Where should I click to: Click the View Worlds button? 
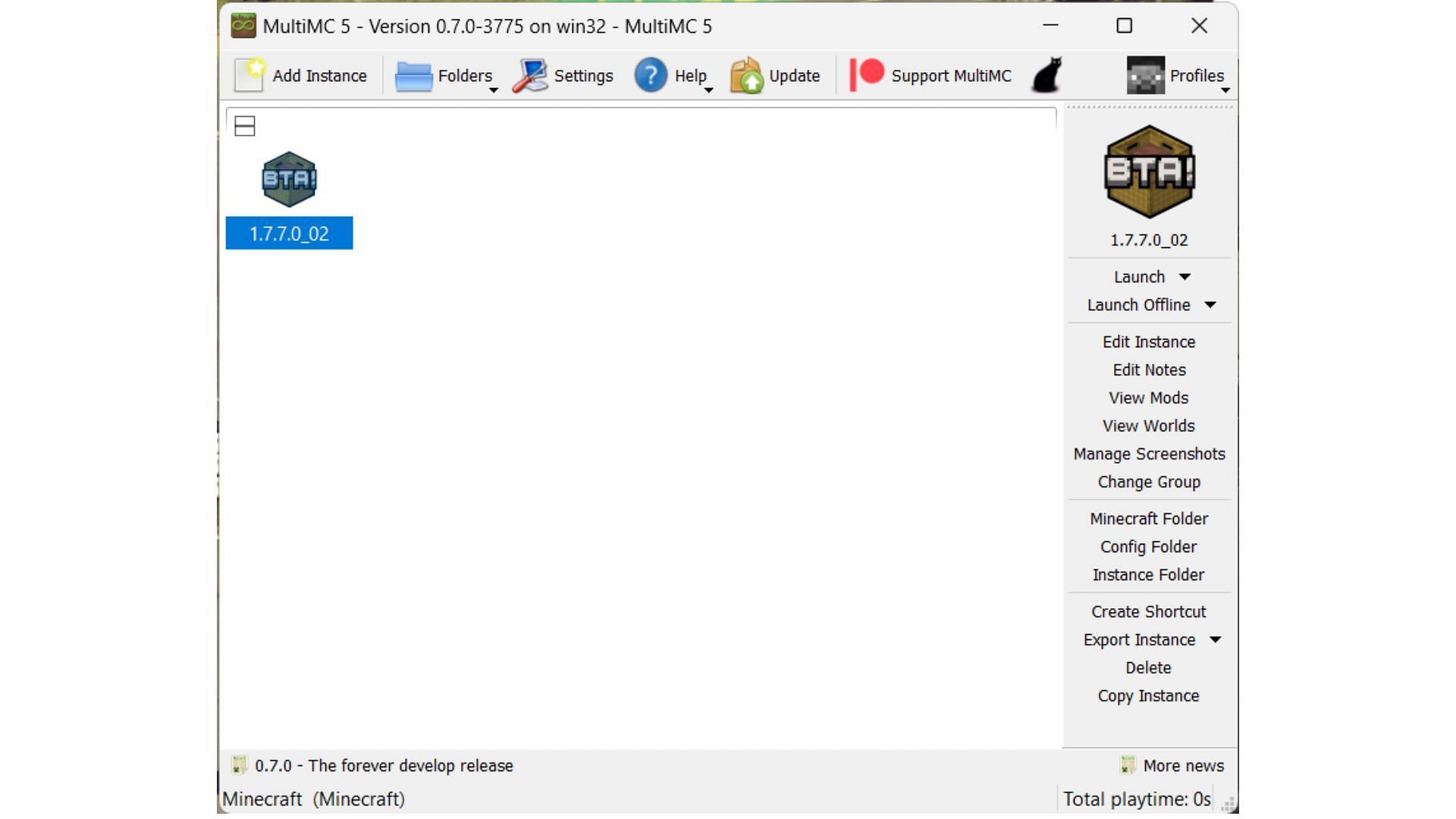[1148, 426]
